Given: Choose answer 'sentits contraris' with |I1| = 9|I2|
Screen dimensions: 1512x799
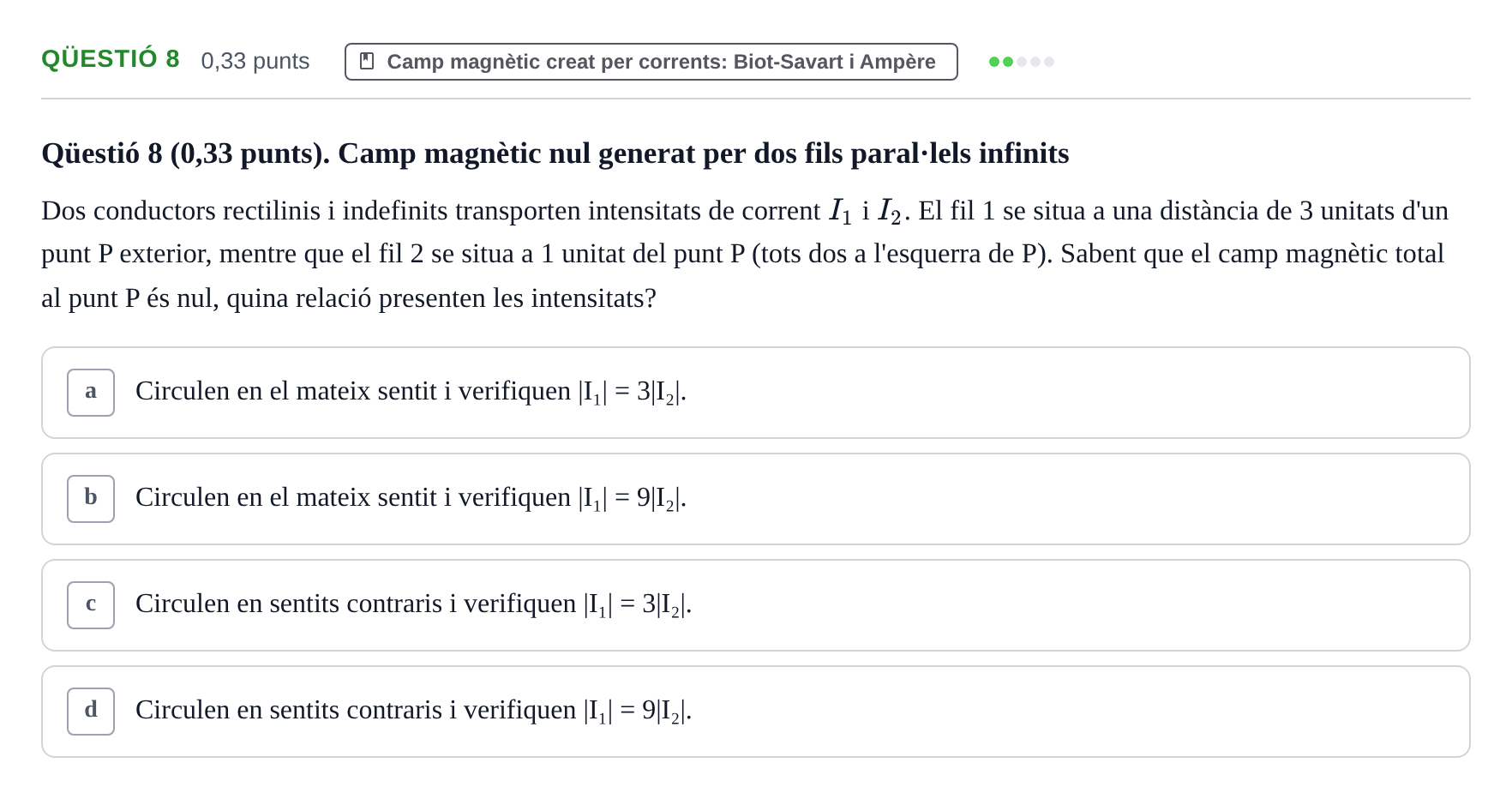Looking at the screenshot, I should [x=755, y=712].
